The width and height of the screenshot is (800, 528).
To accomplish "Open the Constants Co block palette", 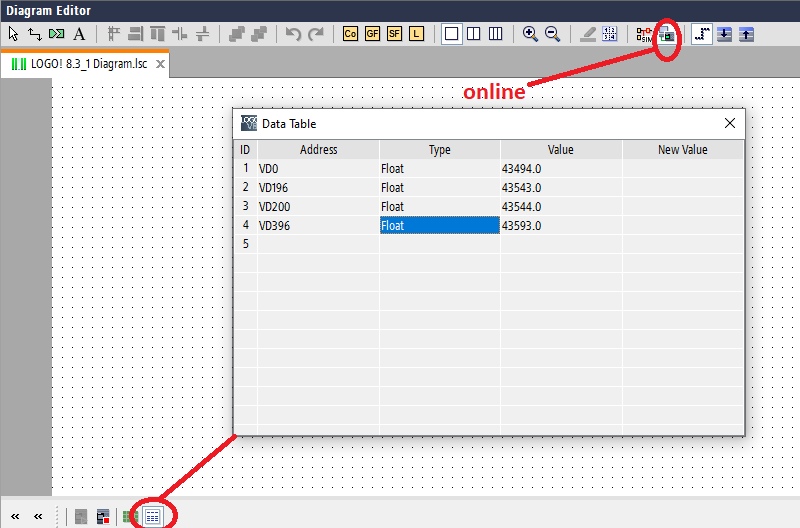I will 350,34.
